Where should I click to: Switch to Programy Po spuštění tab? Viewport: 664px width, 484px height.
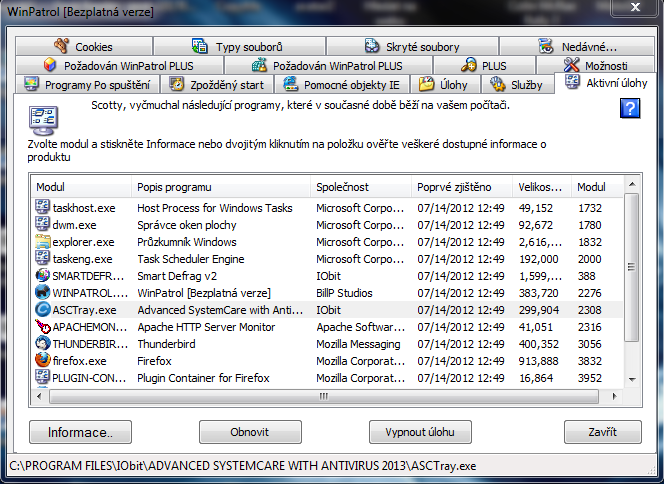pyautogui.click(x=88, y=84)
